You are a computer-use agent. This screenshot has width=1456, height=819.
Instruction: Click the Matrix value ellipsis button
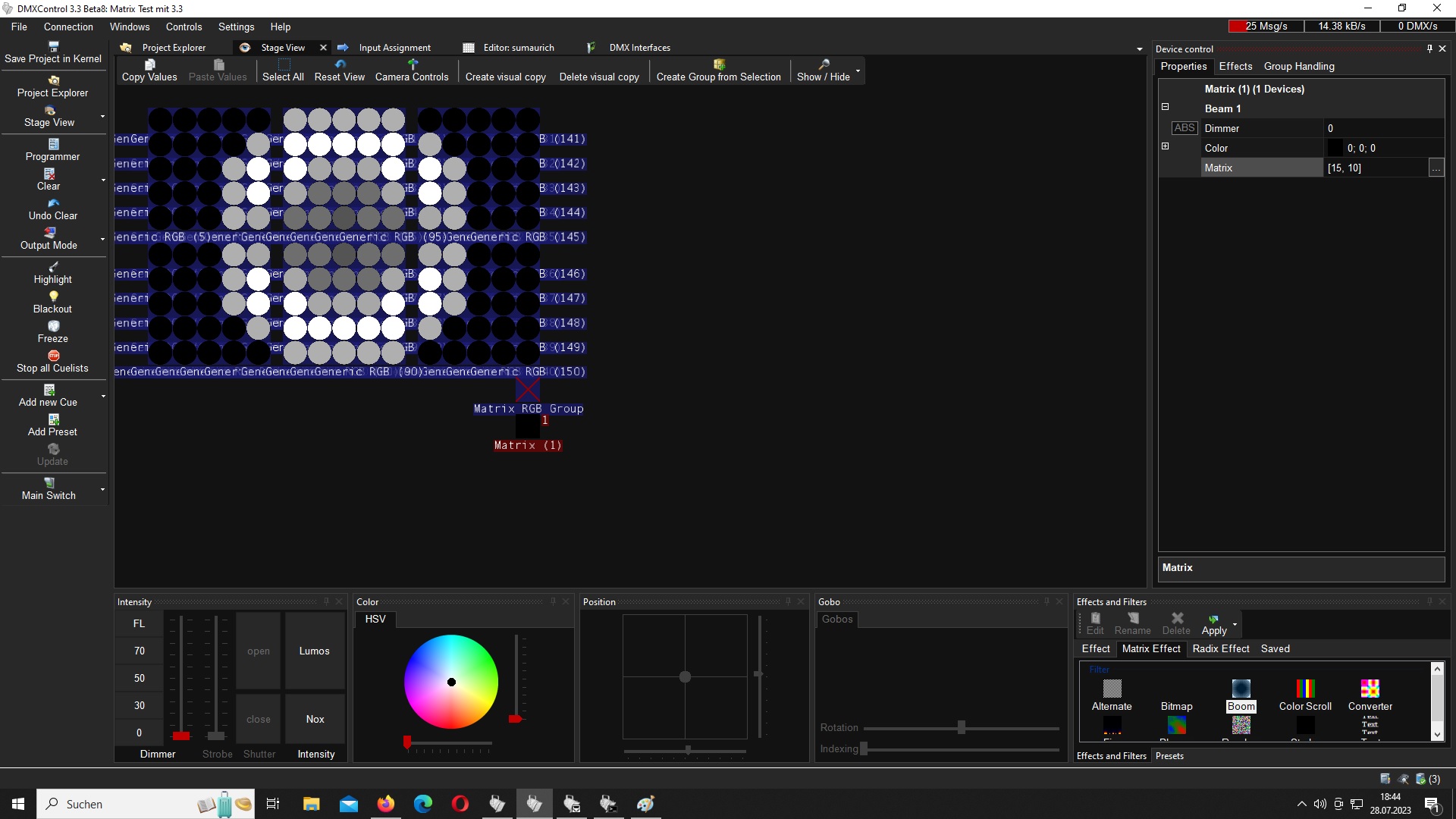click(1436, 168)
